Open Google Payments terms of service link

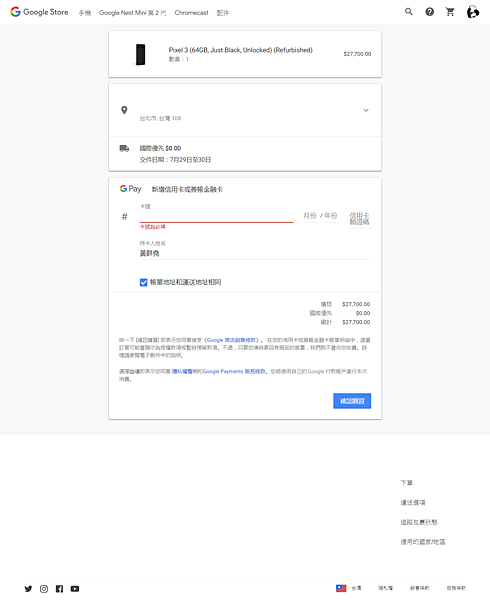tap(234, 371)
